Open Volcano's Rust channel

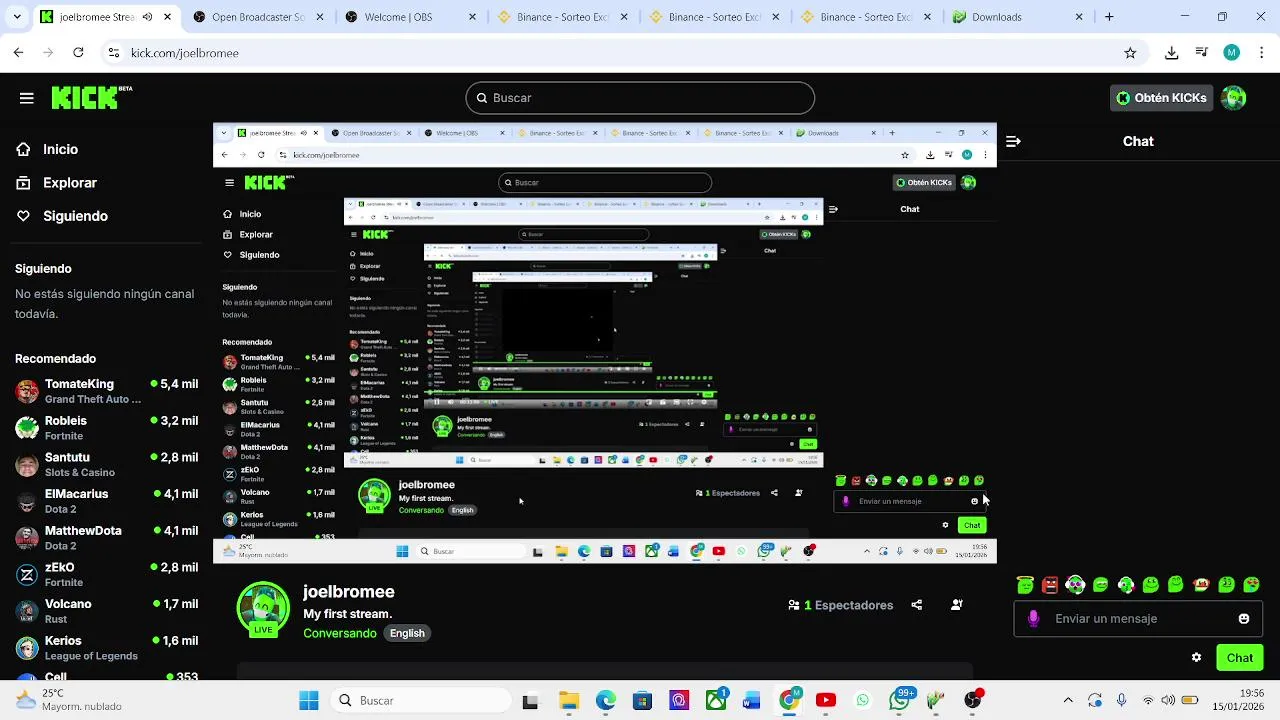pos(106,611)
